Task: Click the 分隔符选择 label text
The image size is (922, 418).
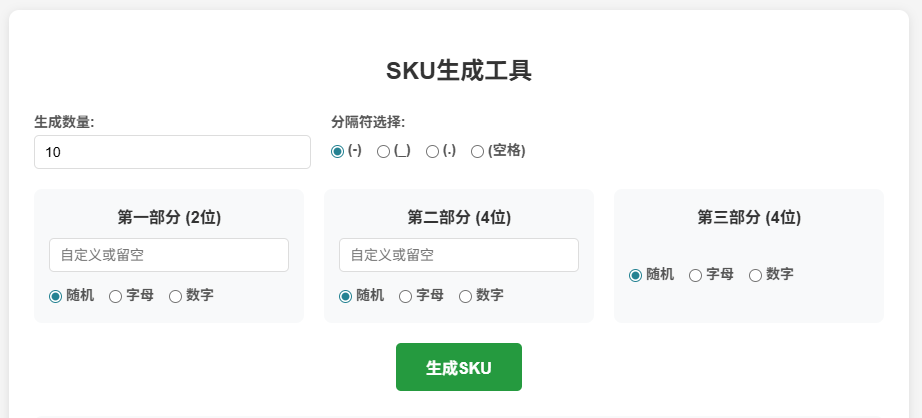Action: tap(368, 122)
